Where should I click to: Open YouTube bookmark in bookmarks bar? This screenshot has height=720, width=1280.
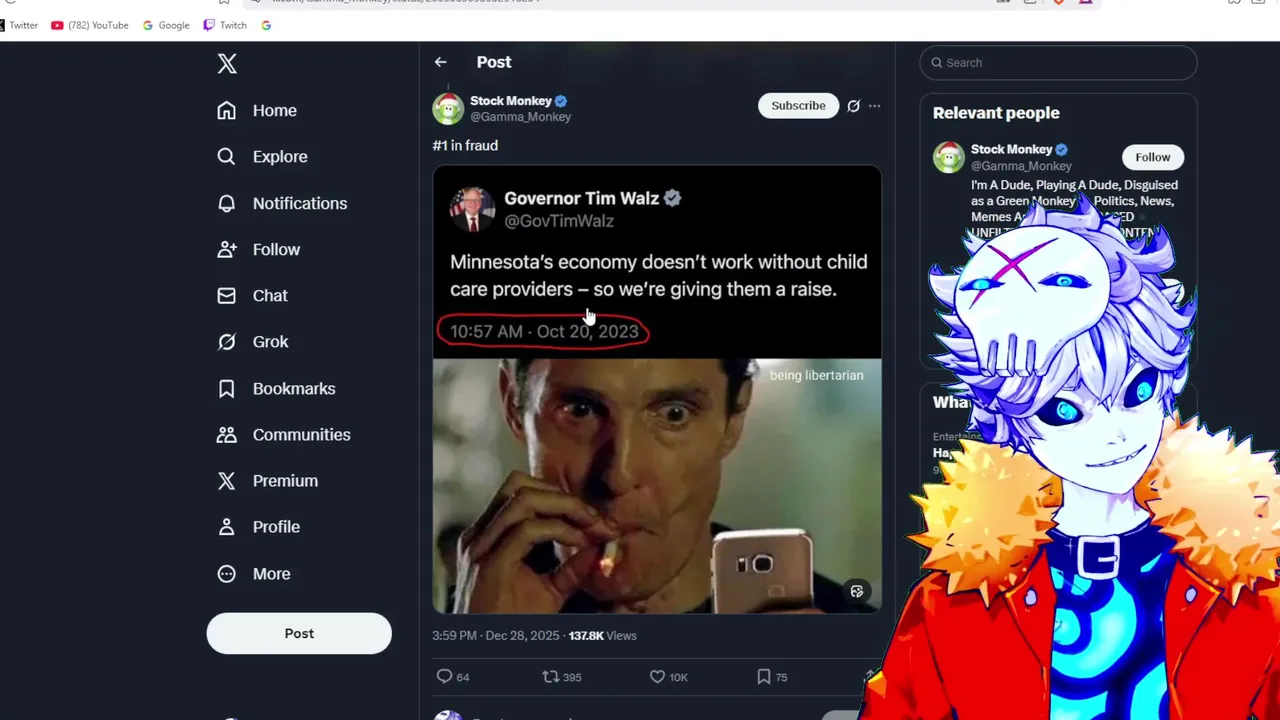(90, 26)
